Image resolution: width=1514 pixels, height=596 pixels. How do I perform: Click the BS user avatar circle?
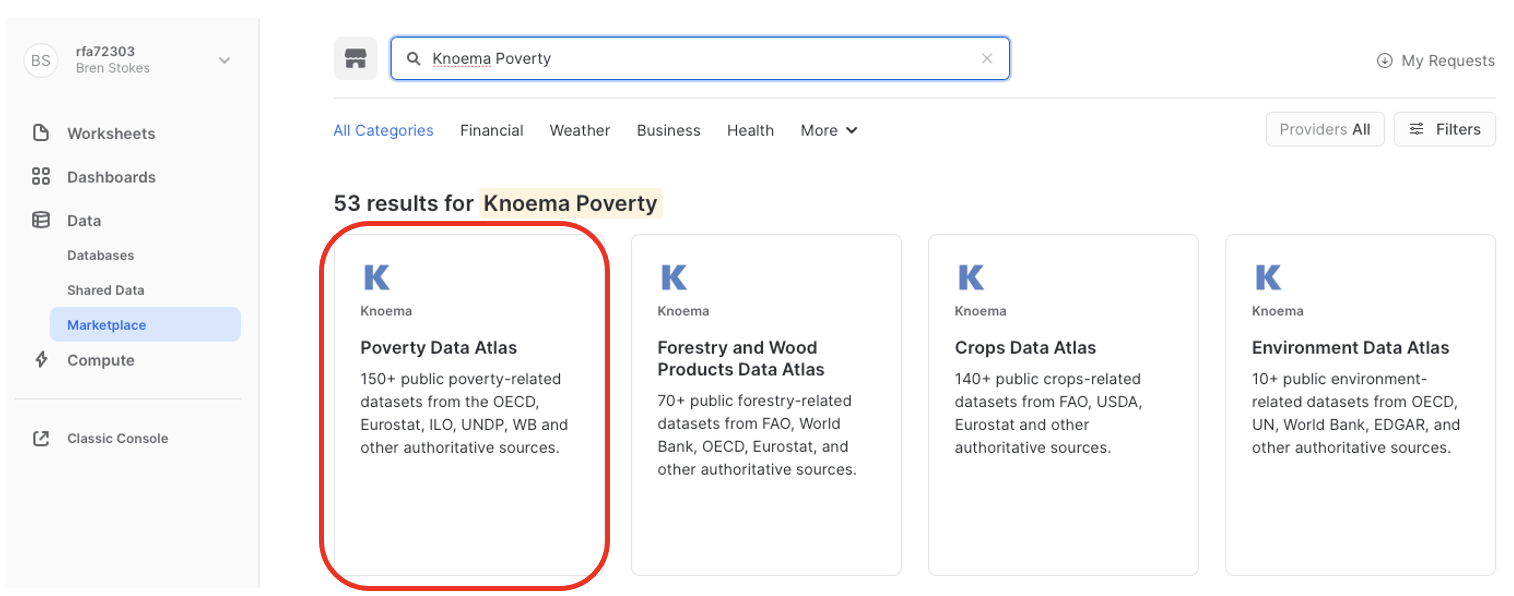coord(40,60)
